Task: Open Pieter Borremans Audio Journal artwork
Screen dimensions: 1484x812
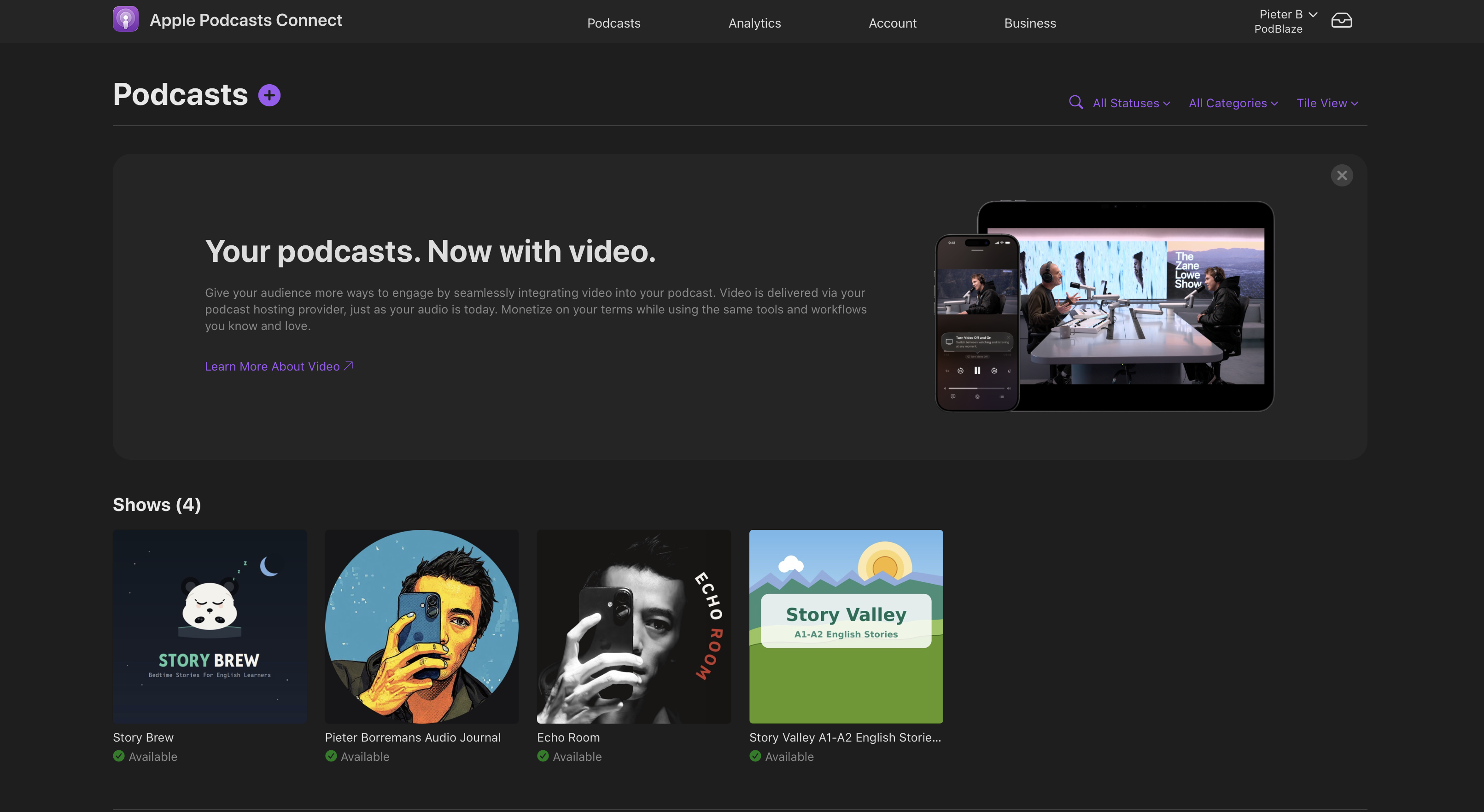Action: (x=422, y=626)
